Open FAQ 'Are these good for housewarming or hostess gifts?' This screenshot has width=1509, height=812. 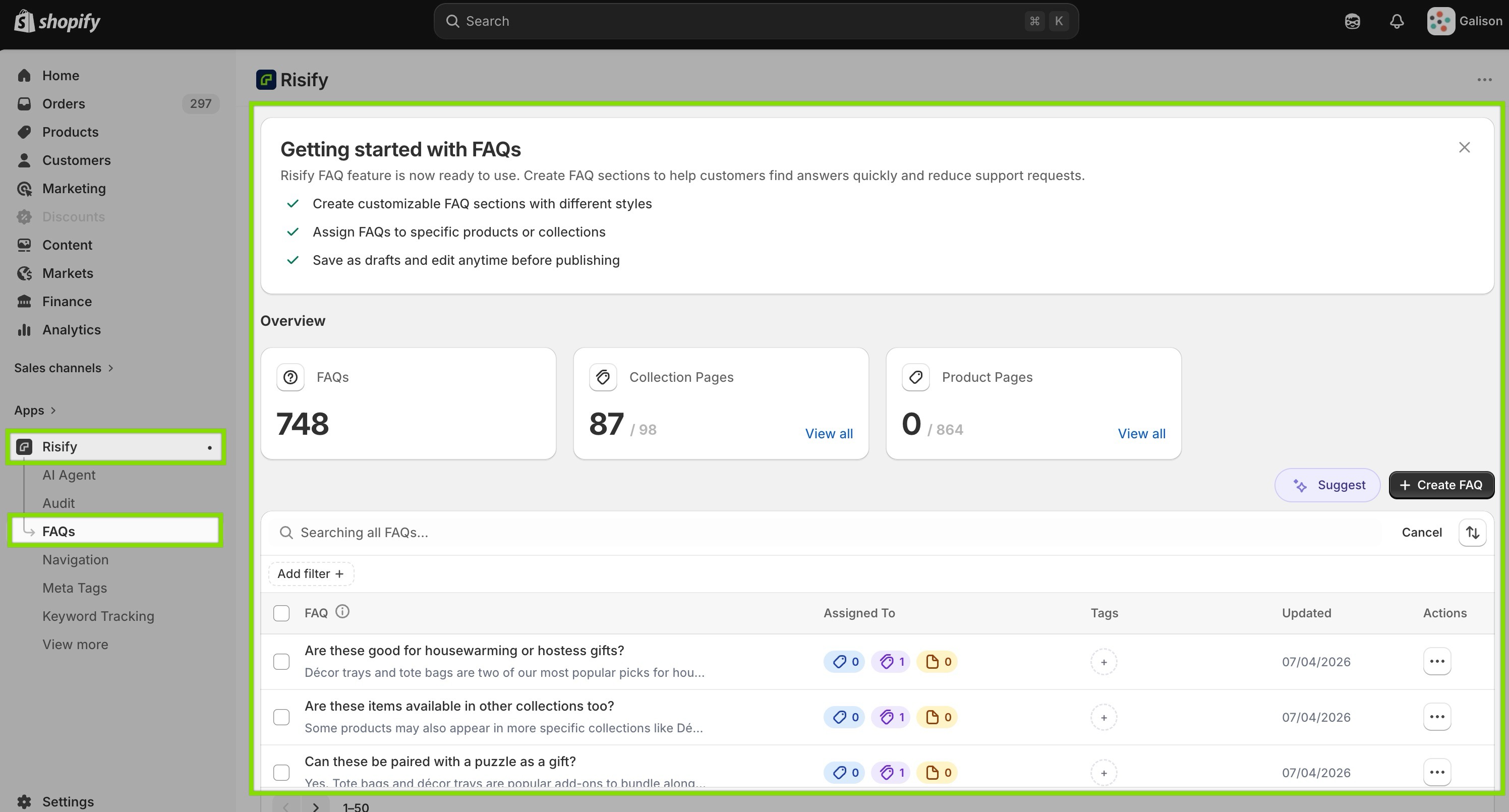pos(464,650)
